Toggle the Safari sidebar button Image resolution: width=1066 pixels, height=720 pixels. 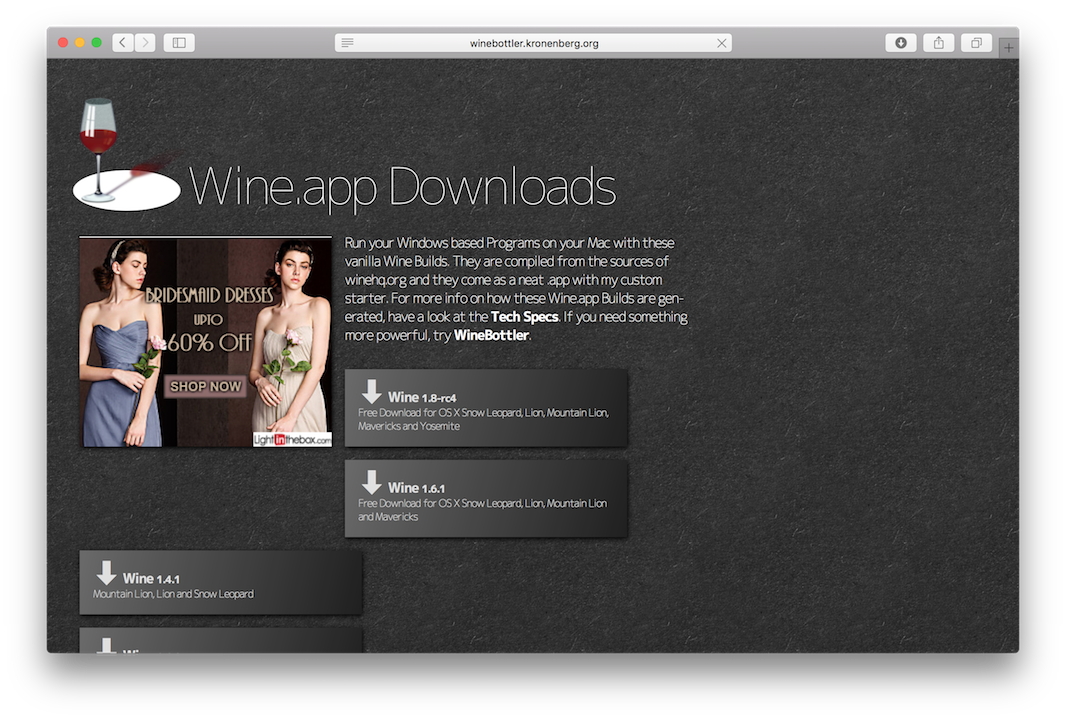(179, 43)
